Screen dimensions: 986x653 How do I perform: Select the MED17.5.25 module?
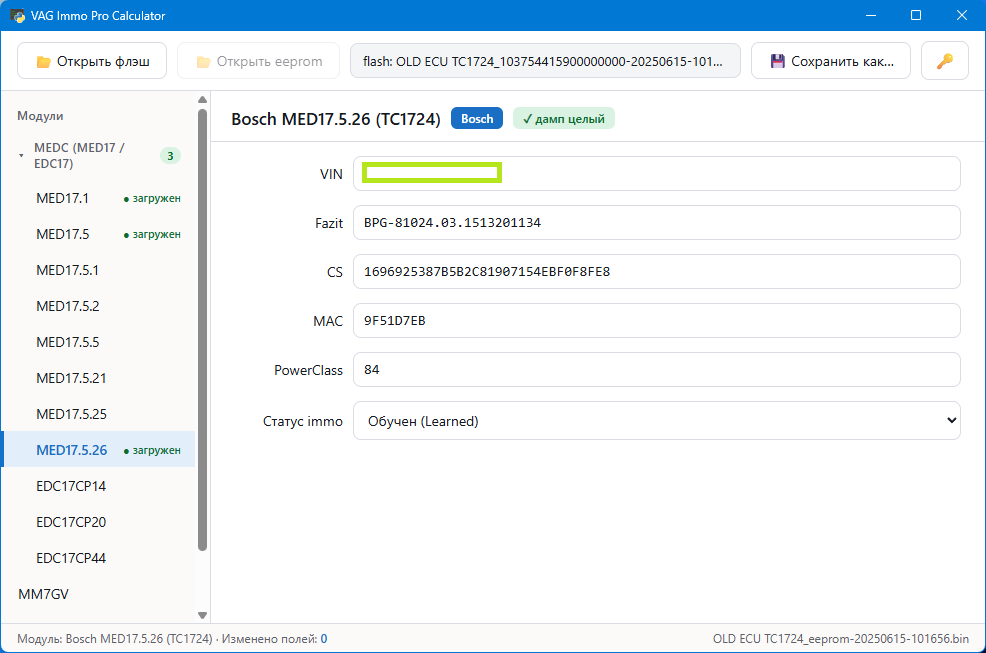pyautogui.click(x=99, y=414)
